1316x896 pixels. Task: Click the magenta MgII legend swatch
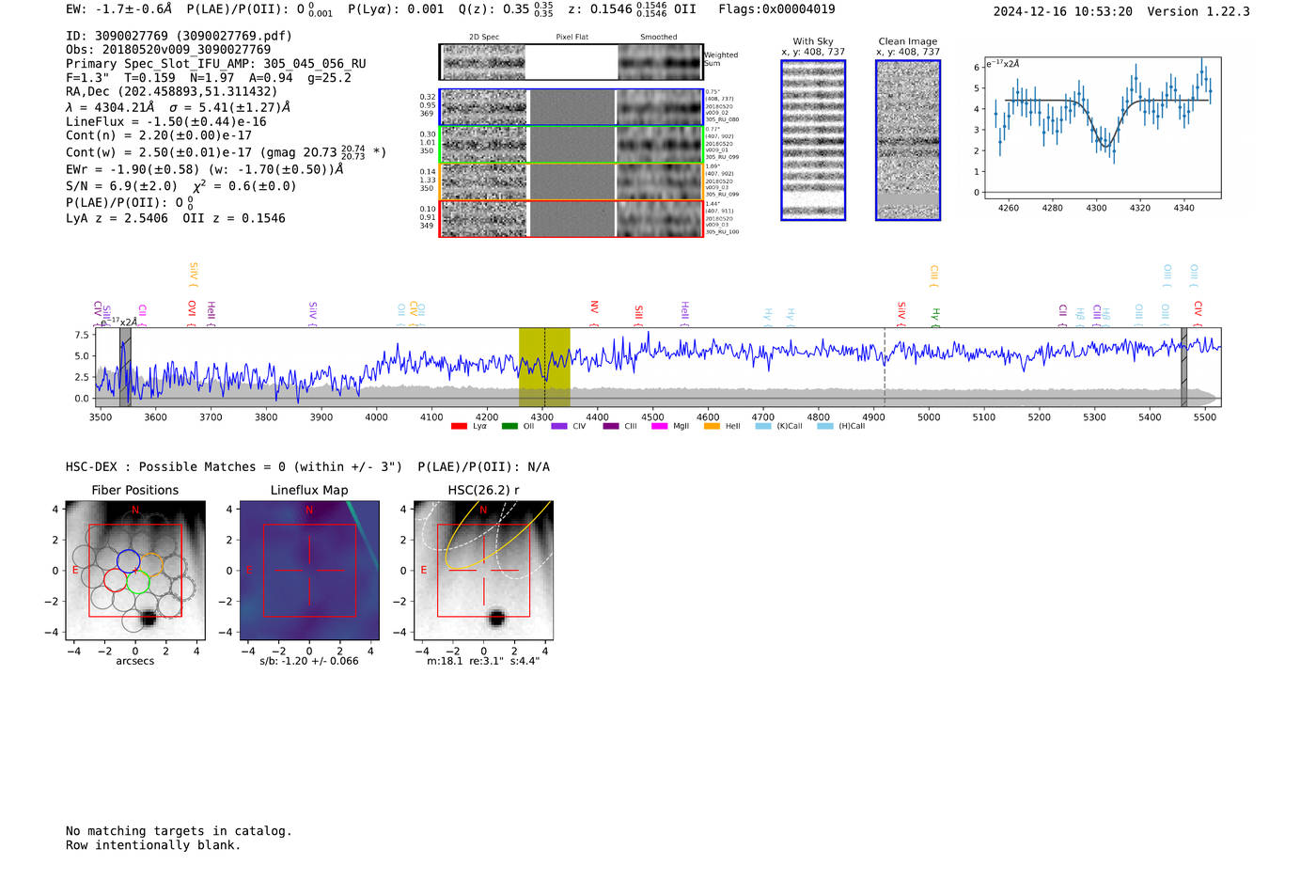659,427
